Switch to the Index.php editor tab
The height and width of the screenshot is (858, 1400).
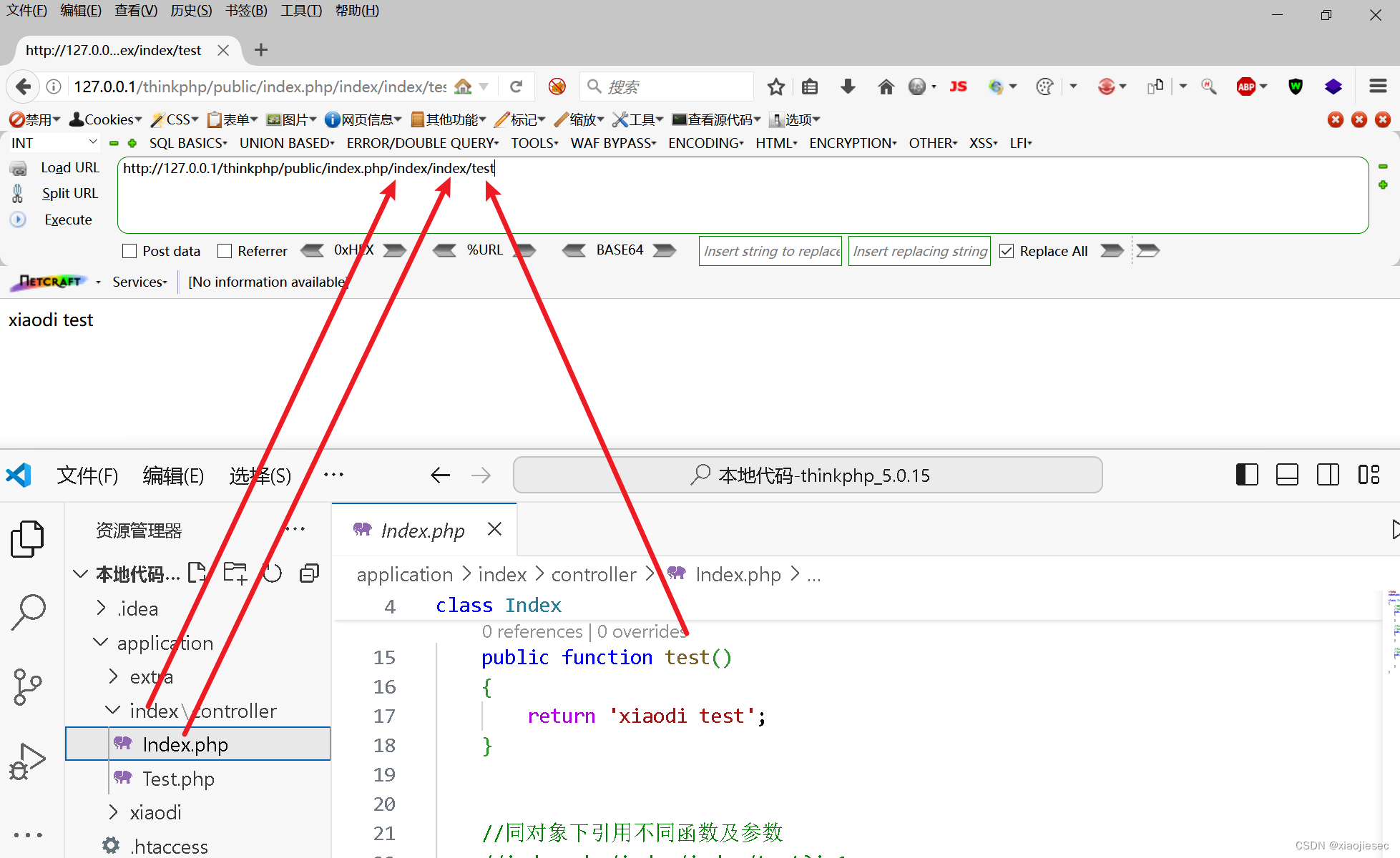[x=422, y=530]
